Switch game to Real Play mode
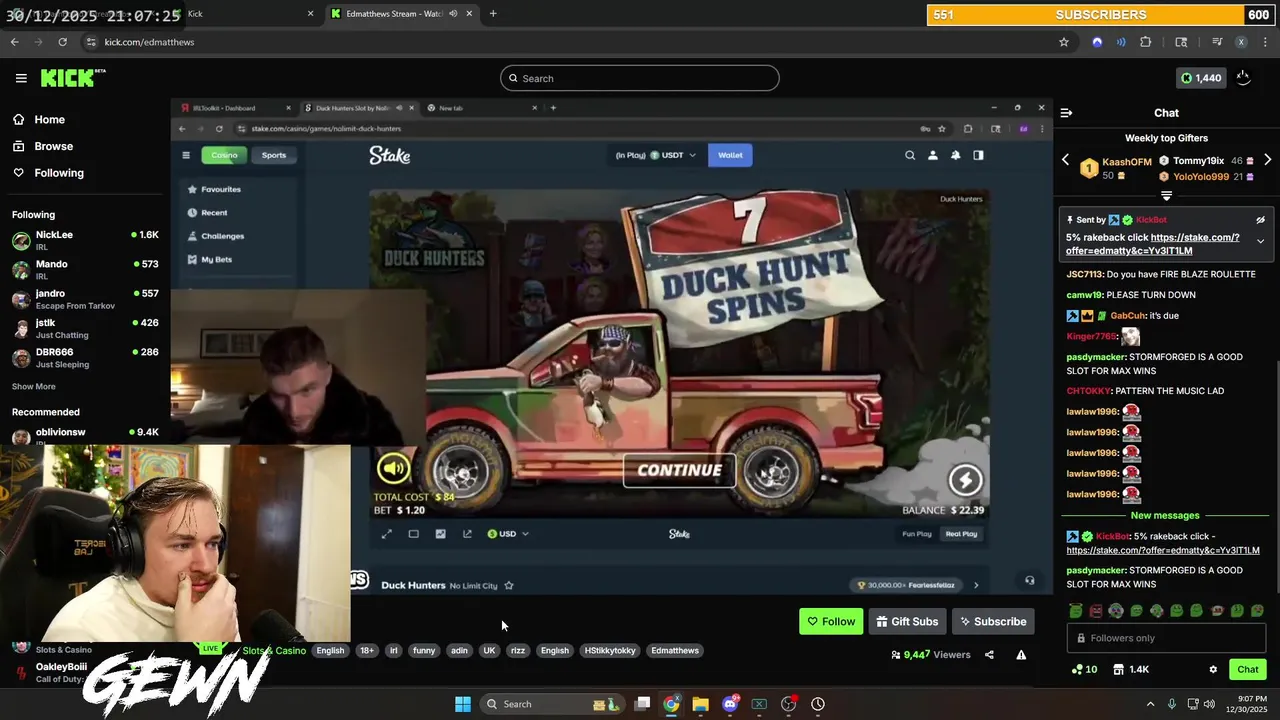Screen dimensions: 1280x720 coord(962,534)
